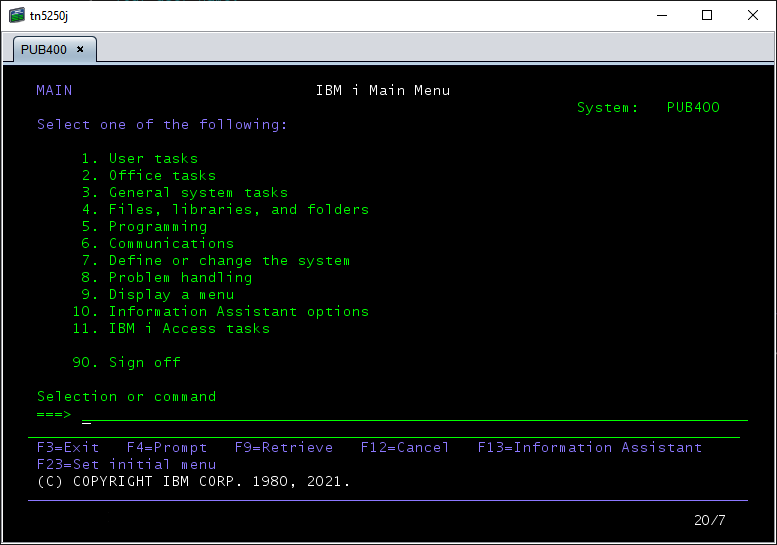This screenshot has width=777, height=545.
Task: Click F13=Information Assistant hotspot
Action: coord(590,447)
